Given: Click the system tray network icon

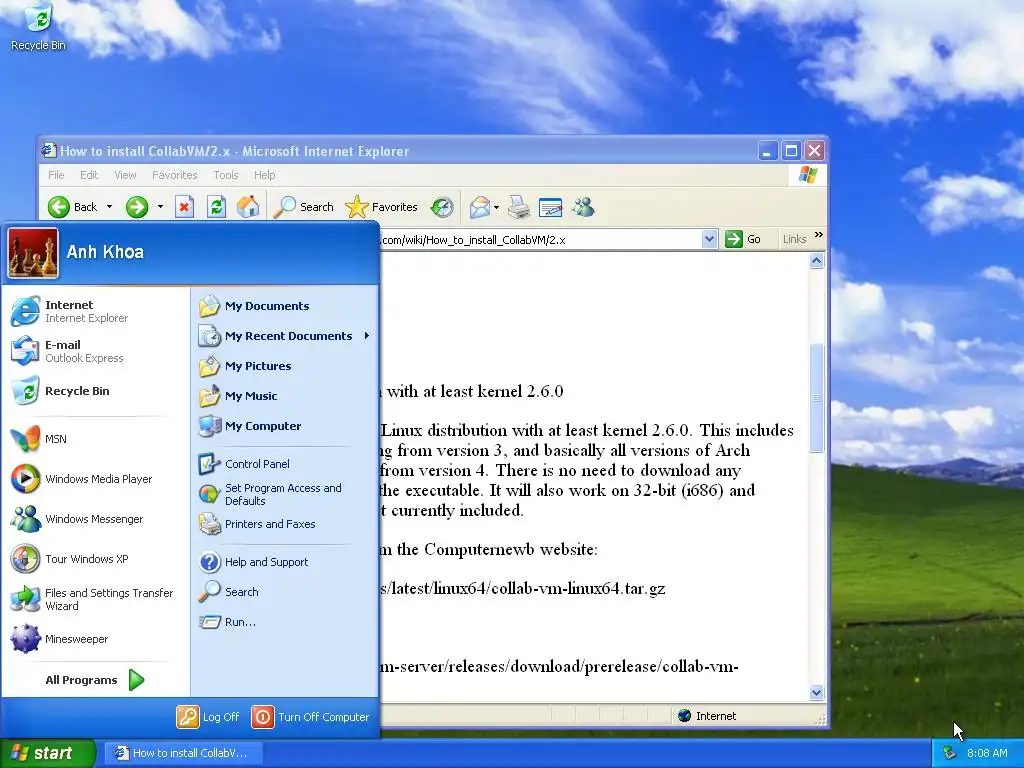Looking at the screenshot, I should 950,753.
